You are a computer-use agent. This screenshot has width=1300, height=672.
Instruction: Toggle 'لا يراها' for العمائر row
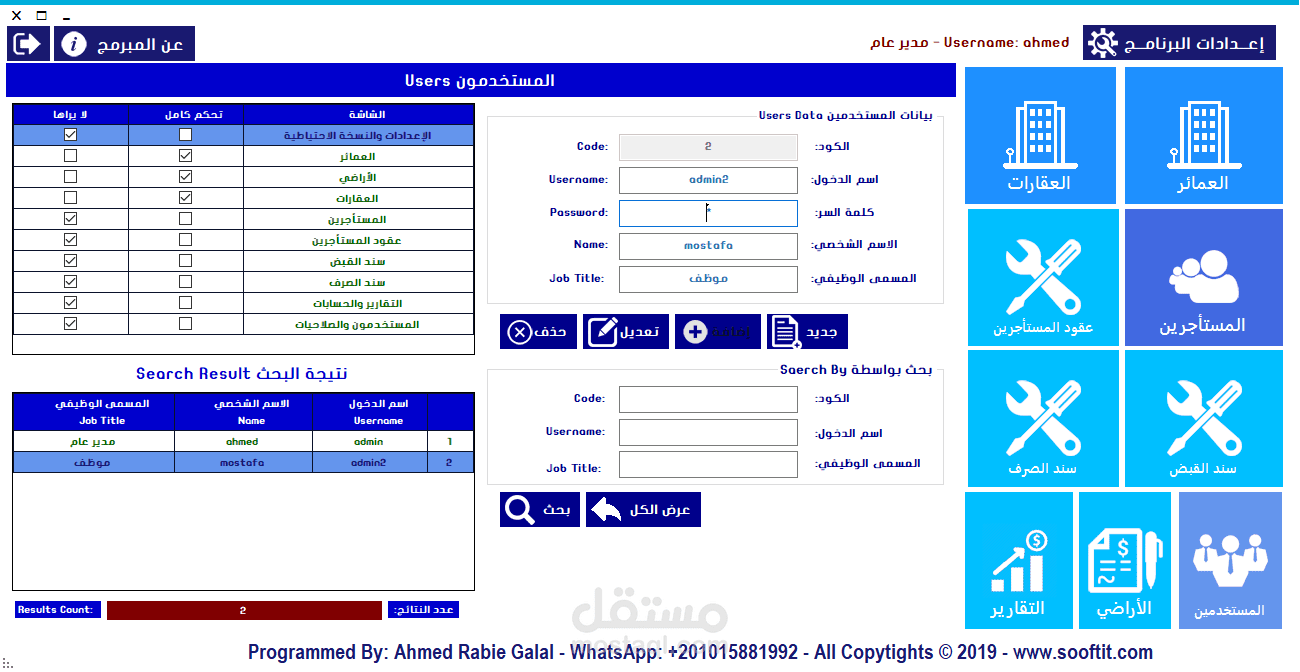click(70, 156)
